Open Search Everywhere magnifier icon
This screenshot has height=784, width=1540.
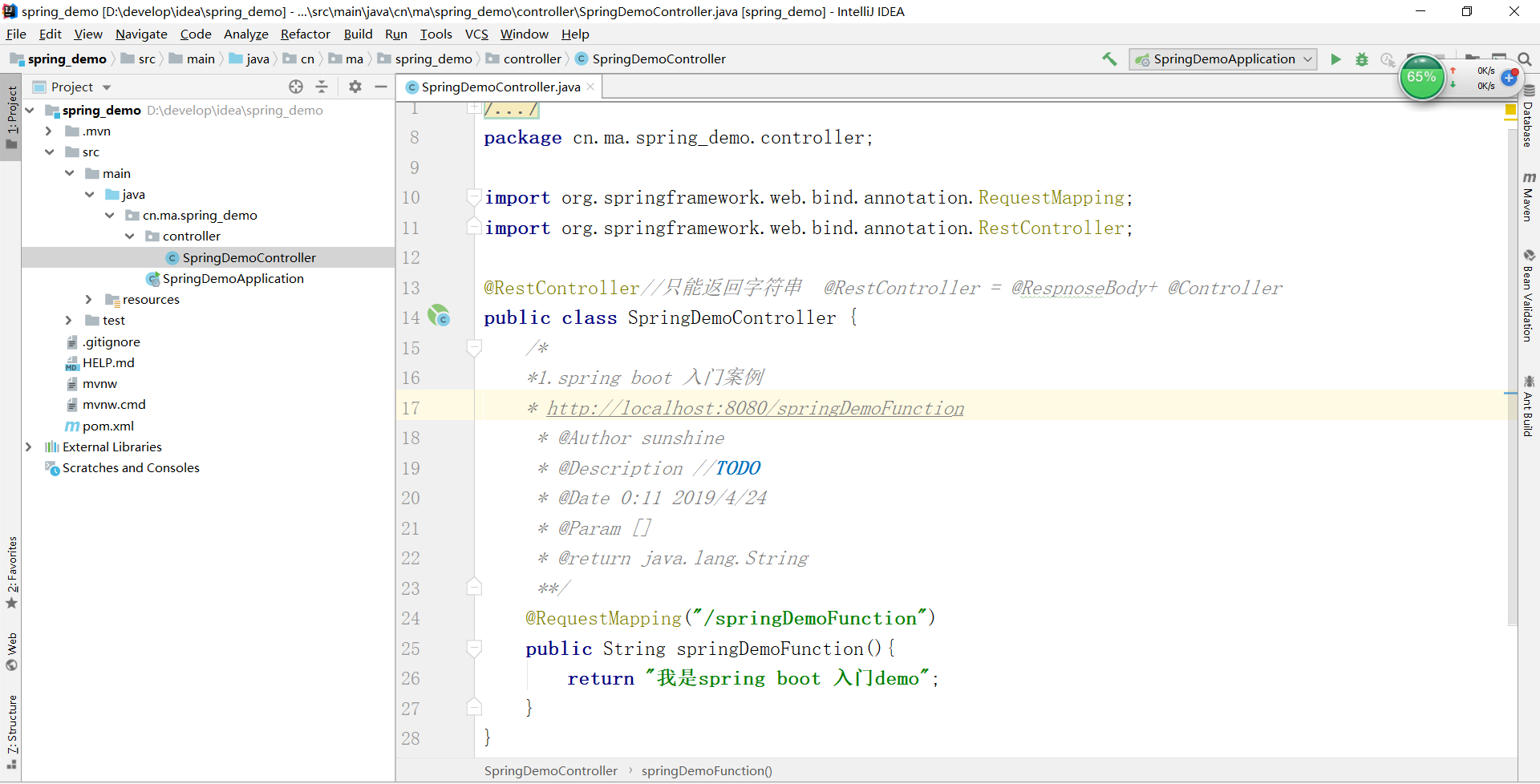click(1525, 59)
